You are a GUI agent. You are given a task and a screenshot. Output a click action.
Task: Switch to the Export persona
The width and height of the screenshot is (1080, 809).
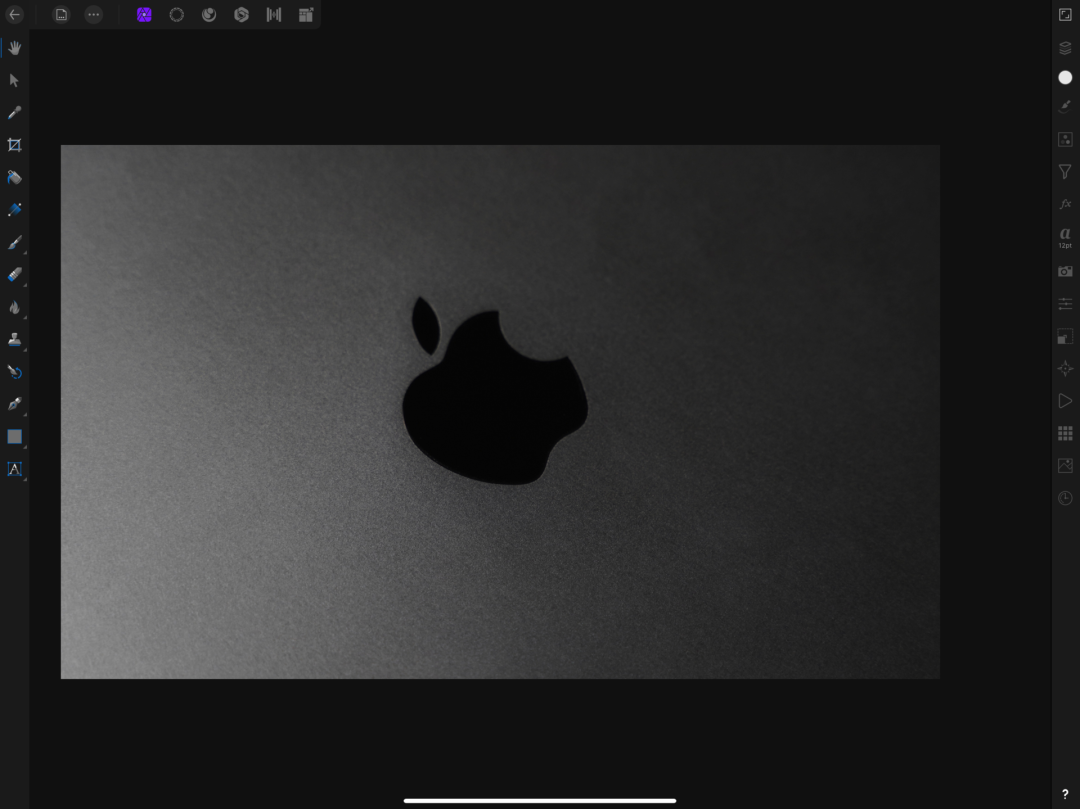click(306, 14)
